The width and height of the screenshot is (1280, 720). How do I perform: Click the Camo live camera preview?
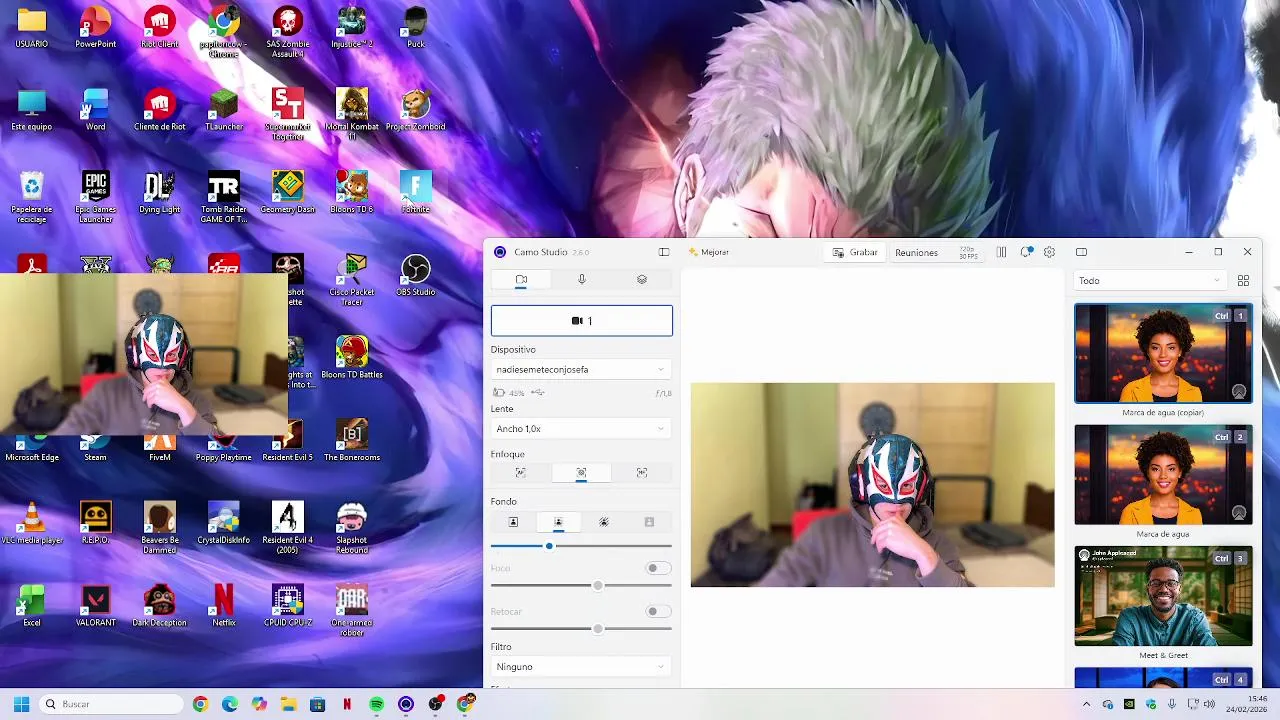(872, 485)
